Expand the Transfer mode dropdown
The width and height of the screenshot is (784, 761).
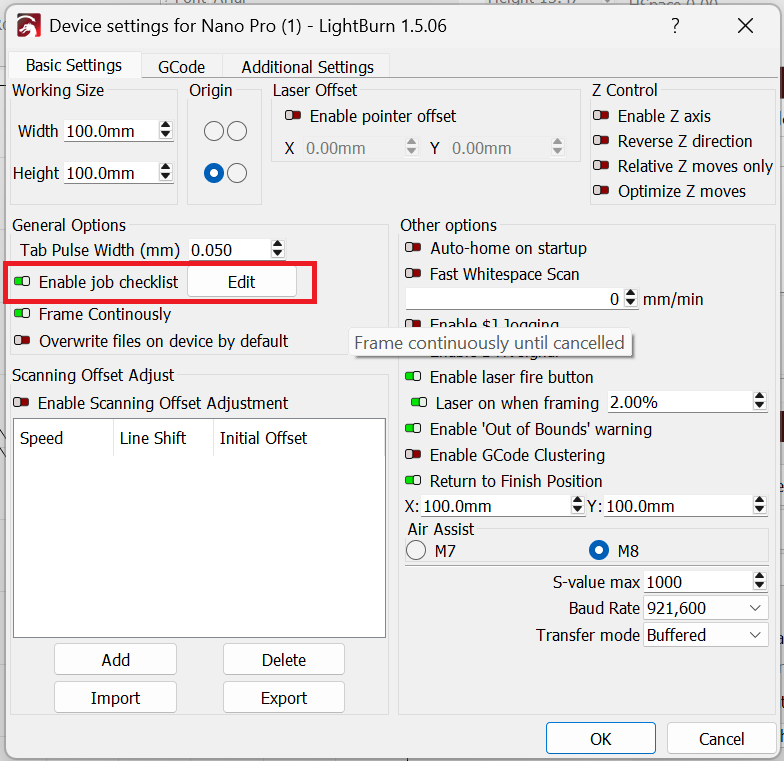click(706, 635)
